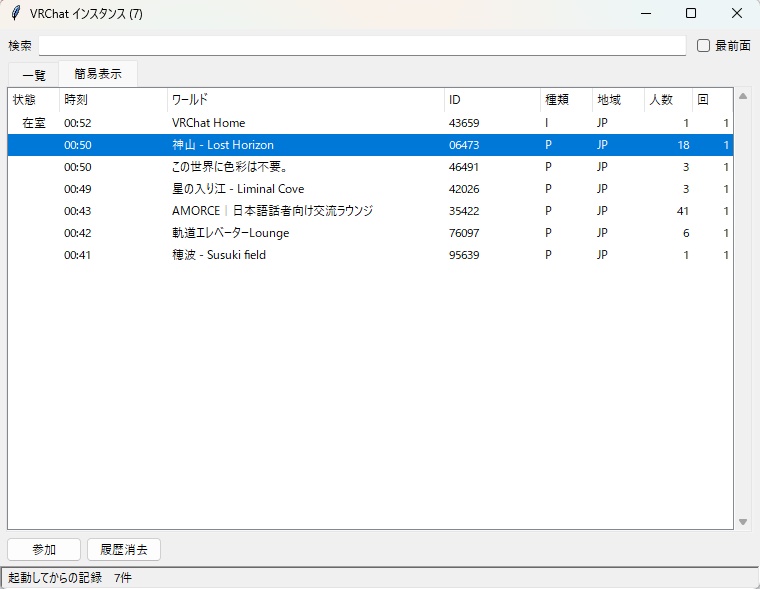
Task: Select the AMORCE 日本語話者向け交流ラウンジ row
Action: [x=370, y=211]
